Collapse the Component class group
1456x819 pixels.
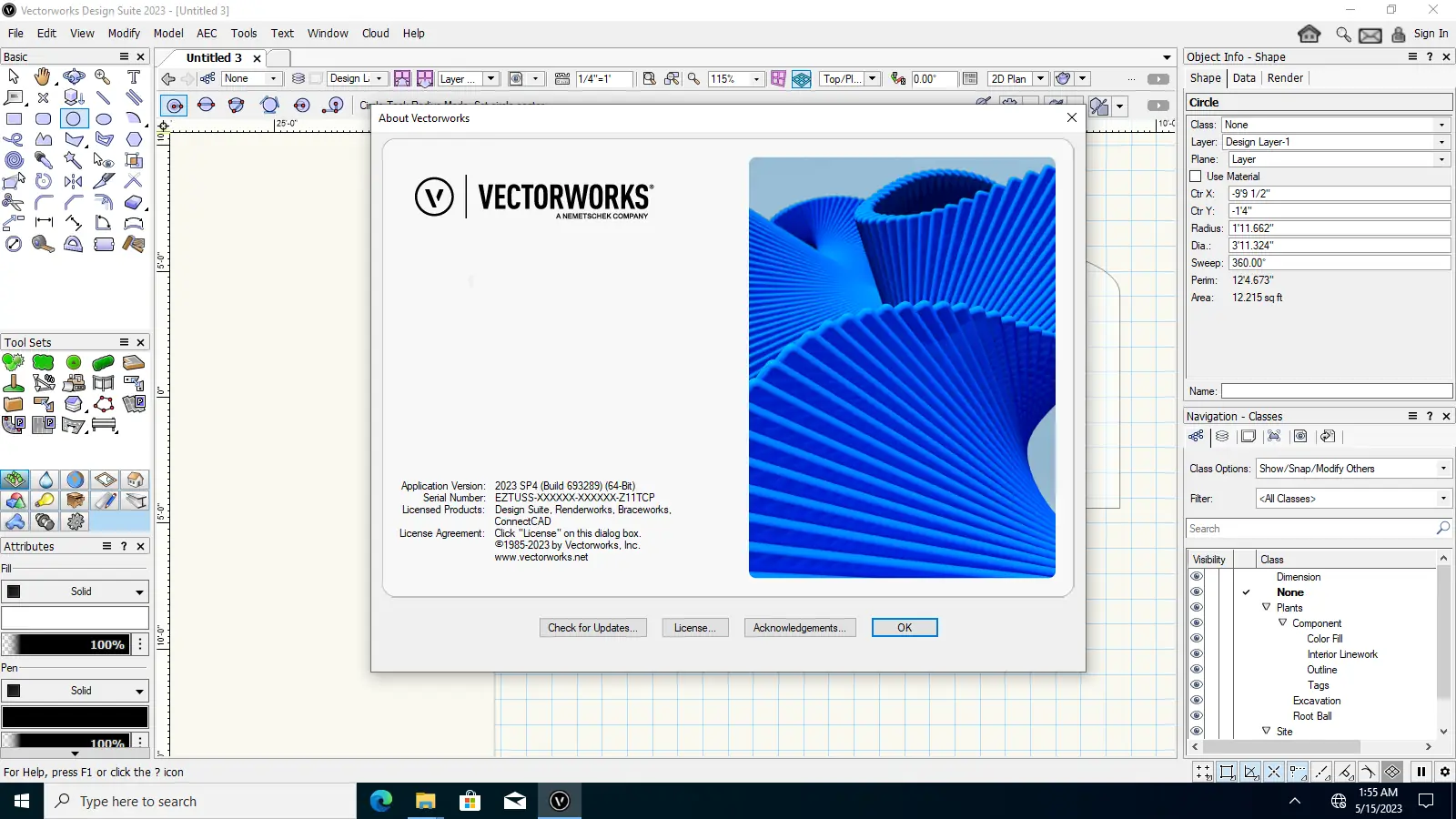[x=1283, y=622]
